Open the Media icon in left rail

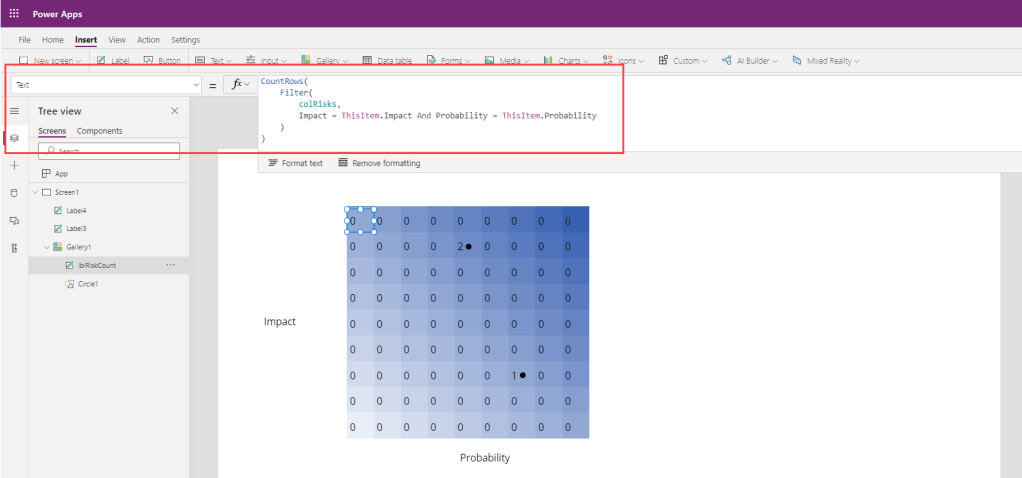pos(14,220)
